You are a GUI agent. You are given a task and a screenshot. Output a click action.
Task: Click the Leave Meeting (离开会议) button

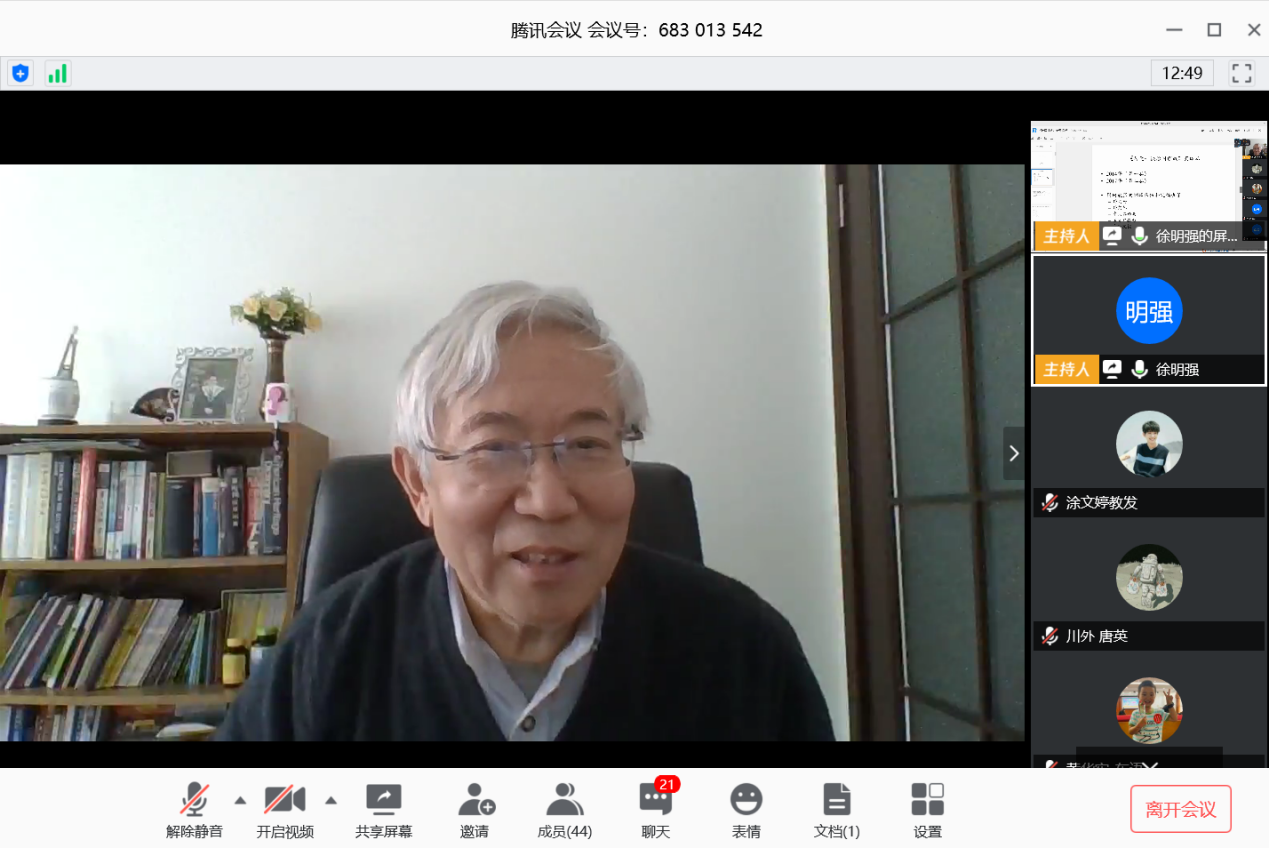pos(1180,809)
